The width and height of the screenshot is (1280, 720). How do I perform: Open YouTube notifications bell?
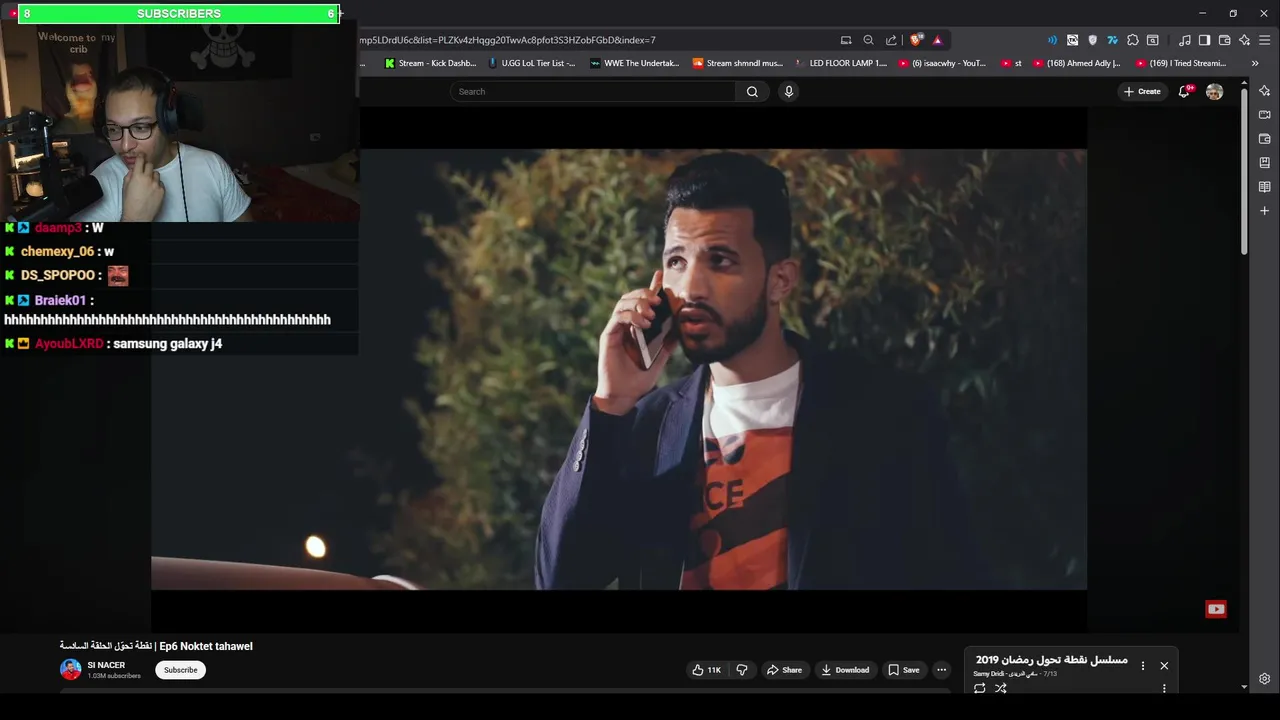click(1184, 91)
